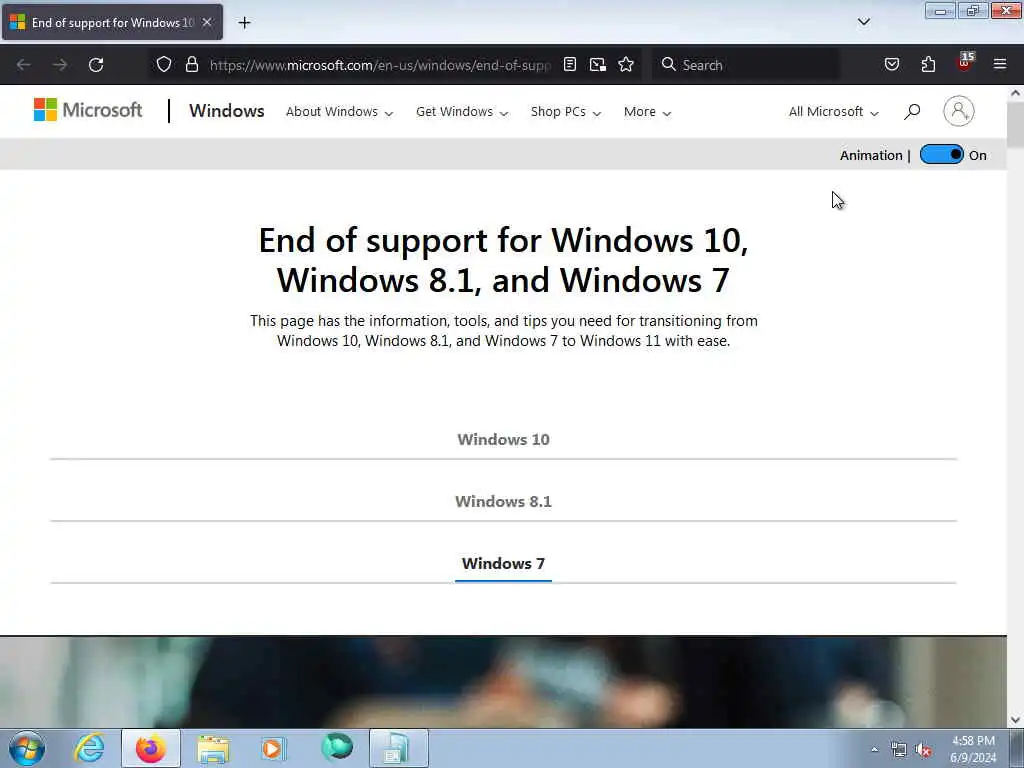Click the Firefox taskbar icon

tap(151, 748)
